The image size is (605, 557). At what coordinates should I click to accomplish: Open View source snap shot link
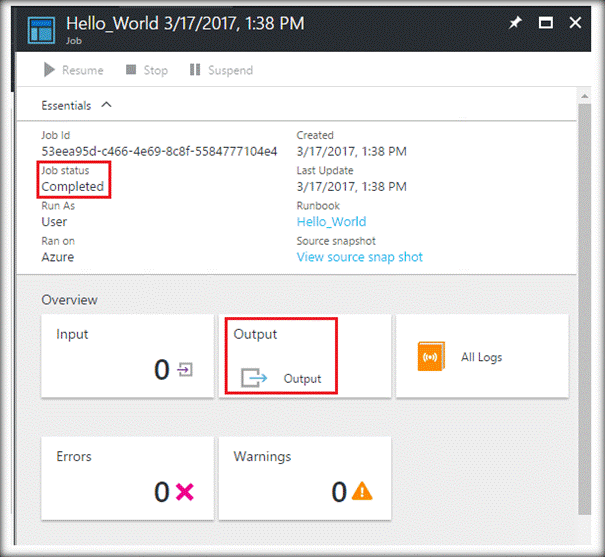[359, 257]
